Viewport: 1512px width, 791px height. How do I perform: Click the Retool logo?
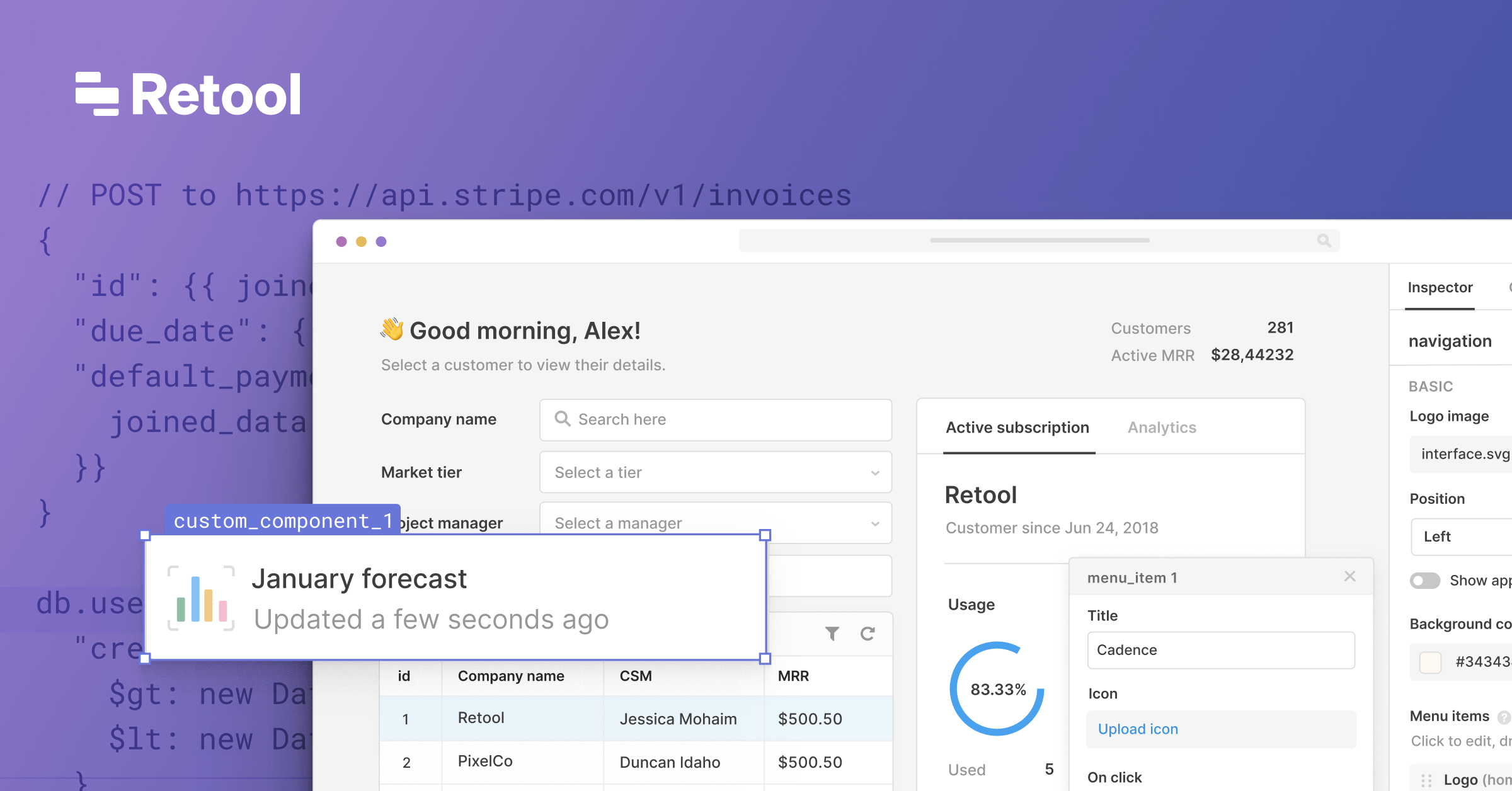tap(188, 94)
